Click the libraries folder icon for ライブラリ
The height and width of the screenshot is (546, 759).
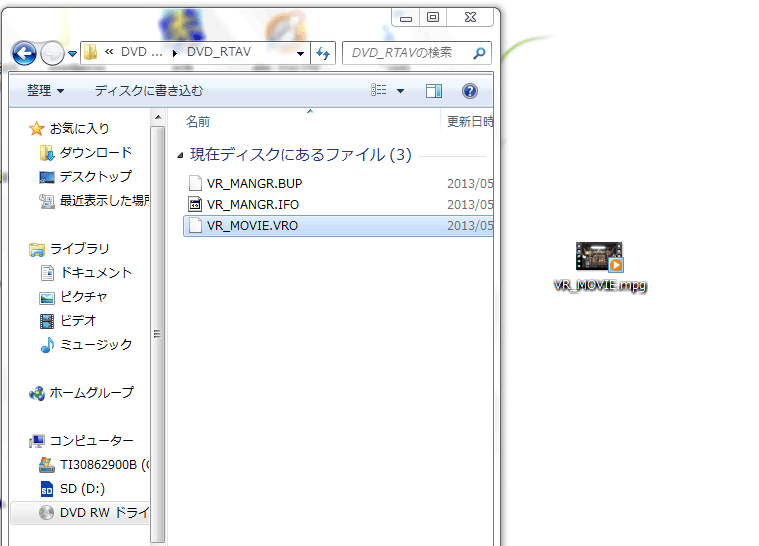click(37, 249)
